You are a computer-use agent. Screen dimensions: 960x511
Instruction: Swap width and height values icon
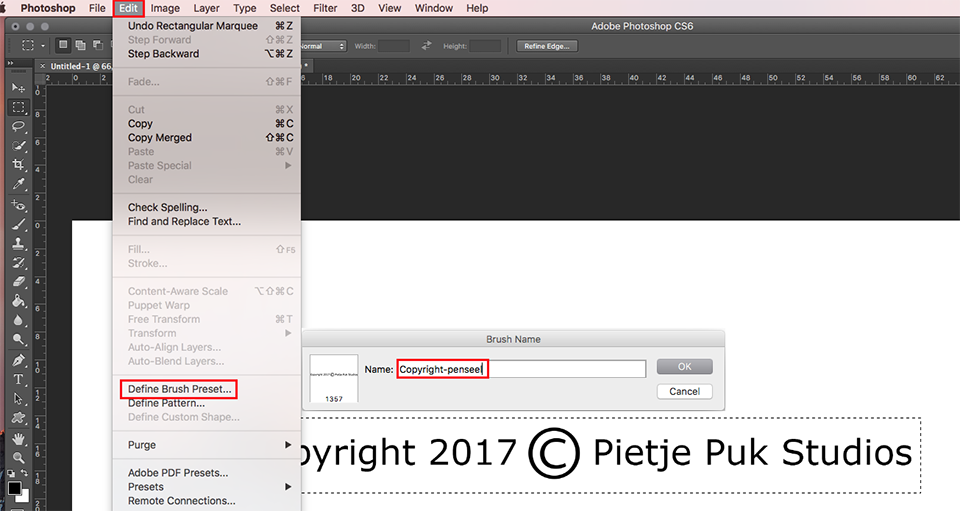(x=426, y=46)
